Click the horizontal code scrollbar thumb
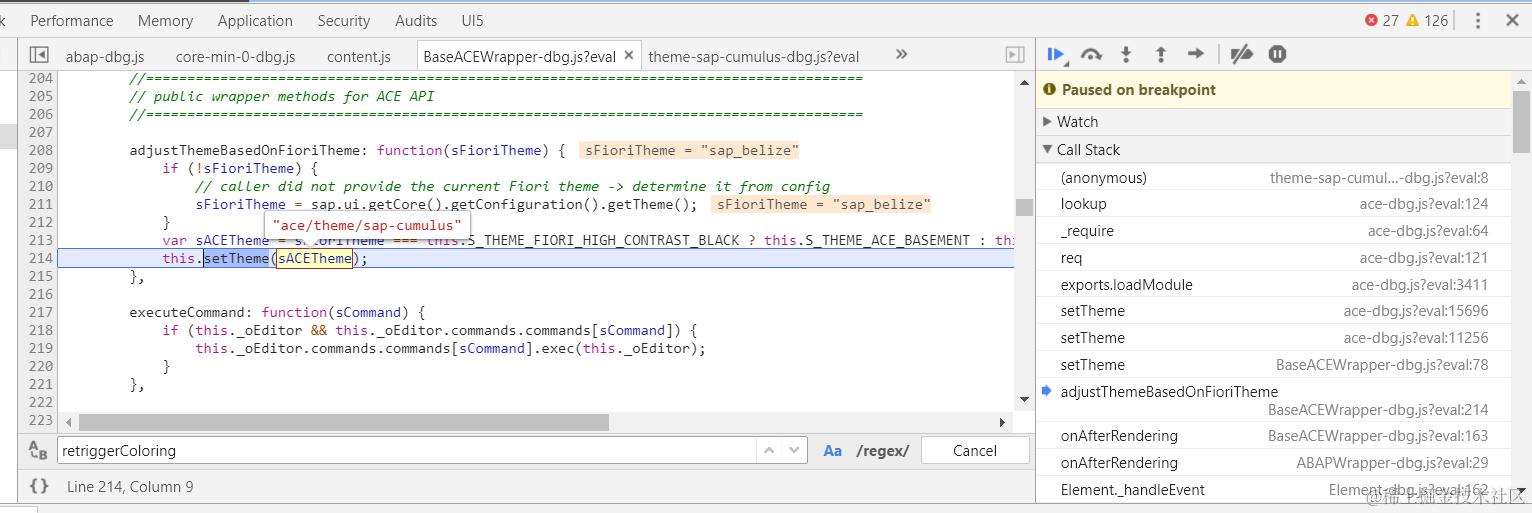 [343, 422]
